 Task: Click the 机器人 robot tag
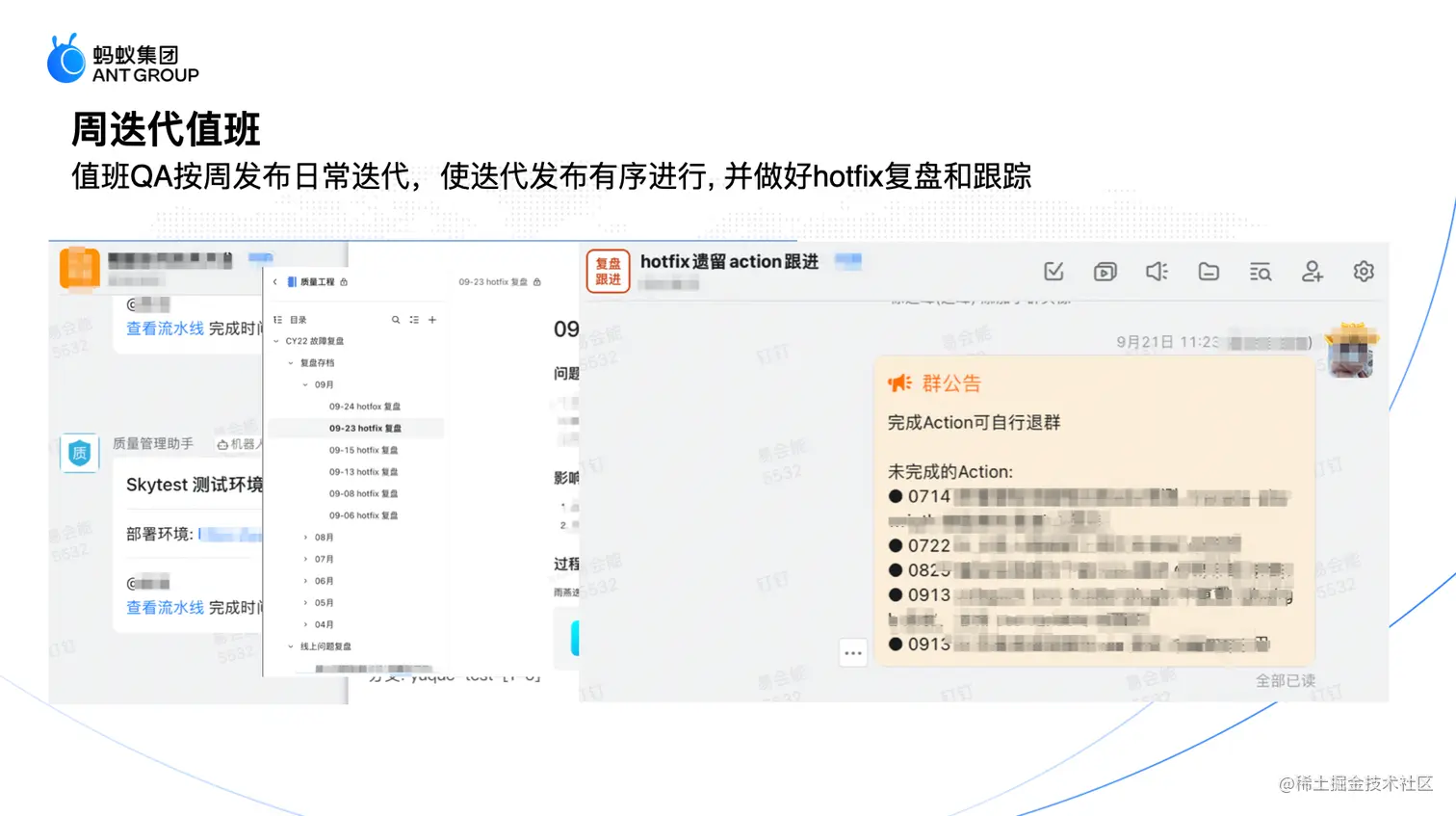239,444
